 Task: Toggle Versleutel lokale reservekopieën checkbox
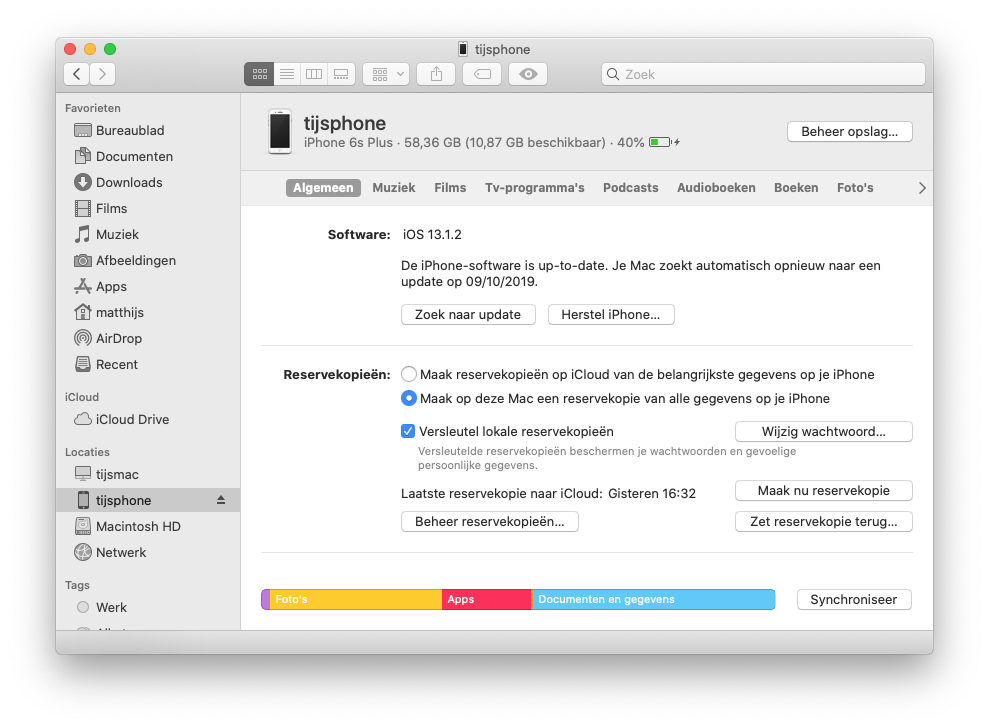[x=408, y=432]
